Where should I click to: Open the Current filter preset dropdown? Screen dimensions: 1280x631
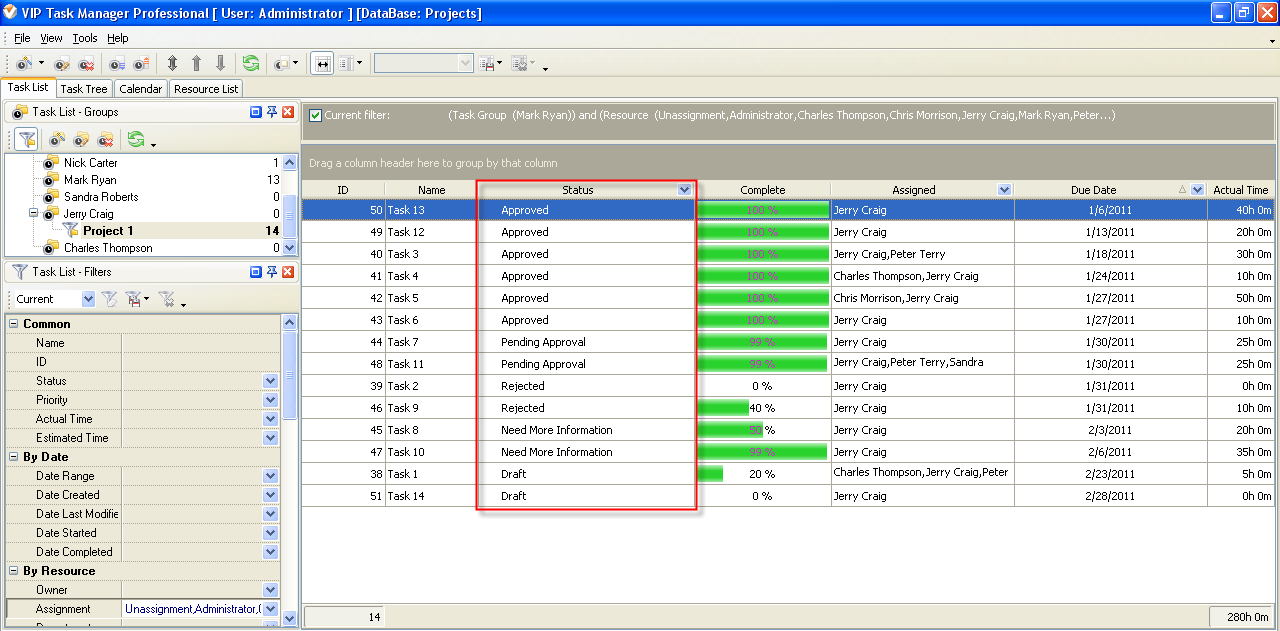tap(88, 299)
